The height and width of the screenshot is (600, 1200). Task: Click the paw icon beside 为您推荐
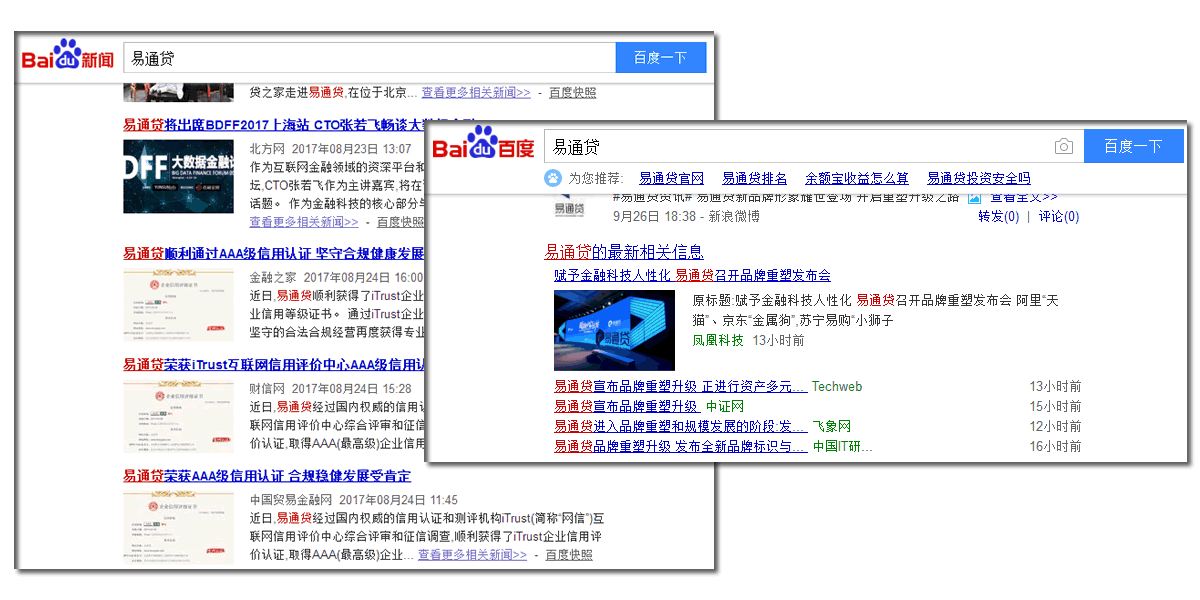click(x=552, y=178)
